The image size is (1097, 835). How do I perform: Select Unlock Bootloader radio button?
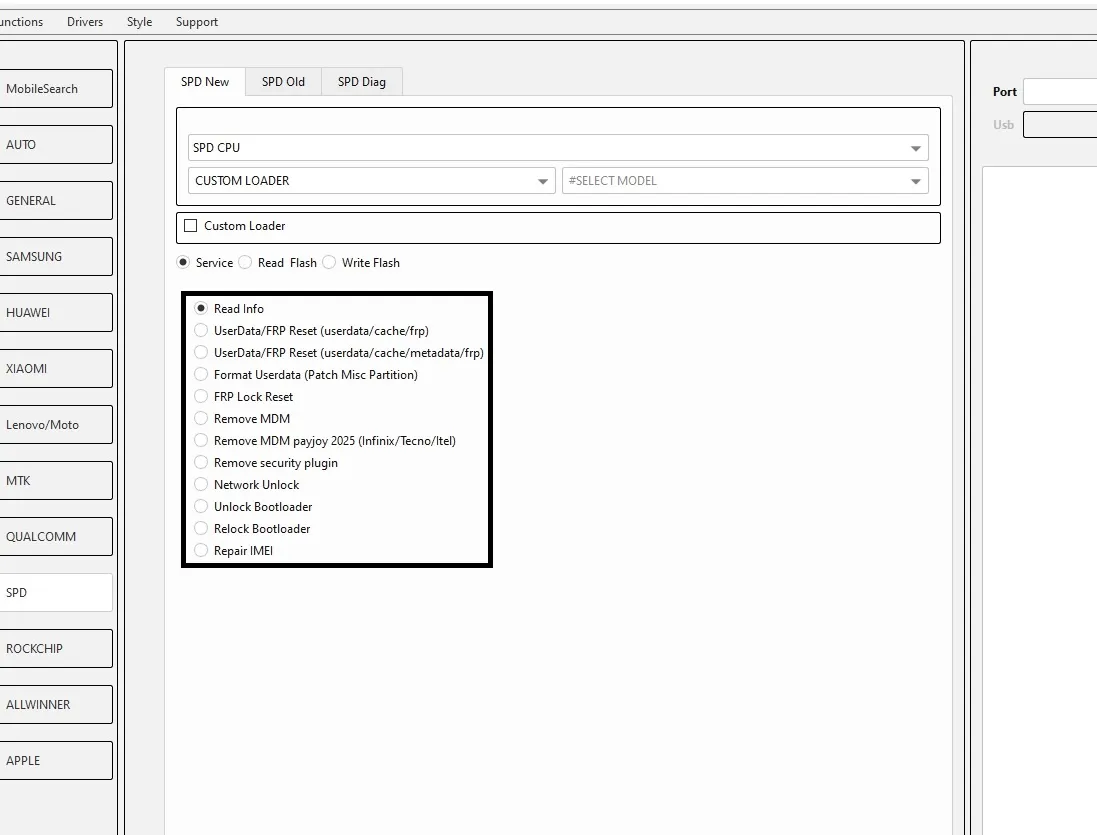[202, 507]
